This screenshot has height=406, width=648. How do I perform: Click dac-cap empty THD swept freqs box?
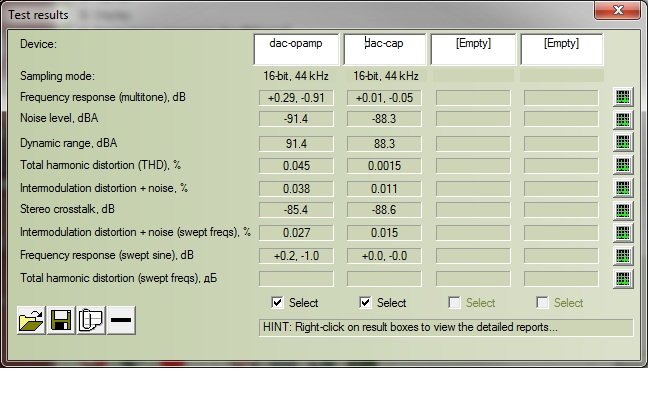(384, 279)
